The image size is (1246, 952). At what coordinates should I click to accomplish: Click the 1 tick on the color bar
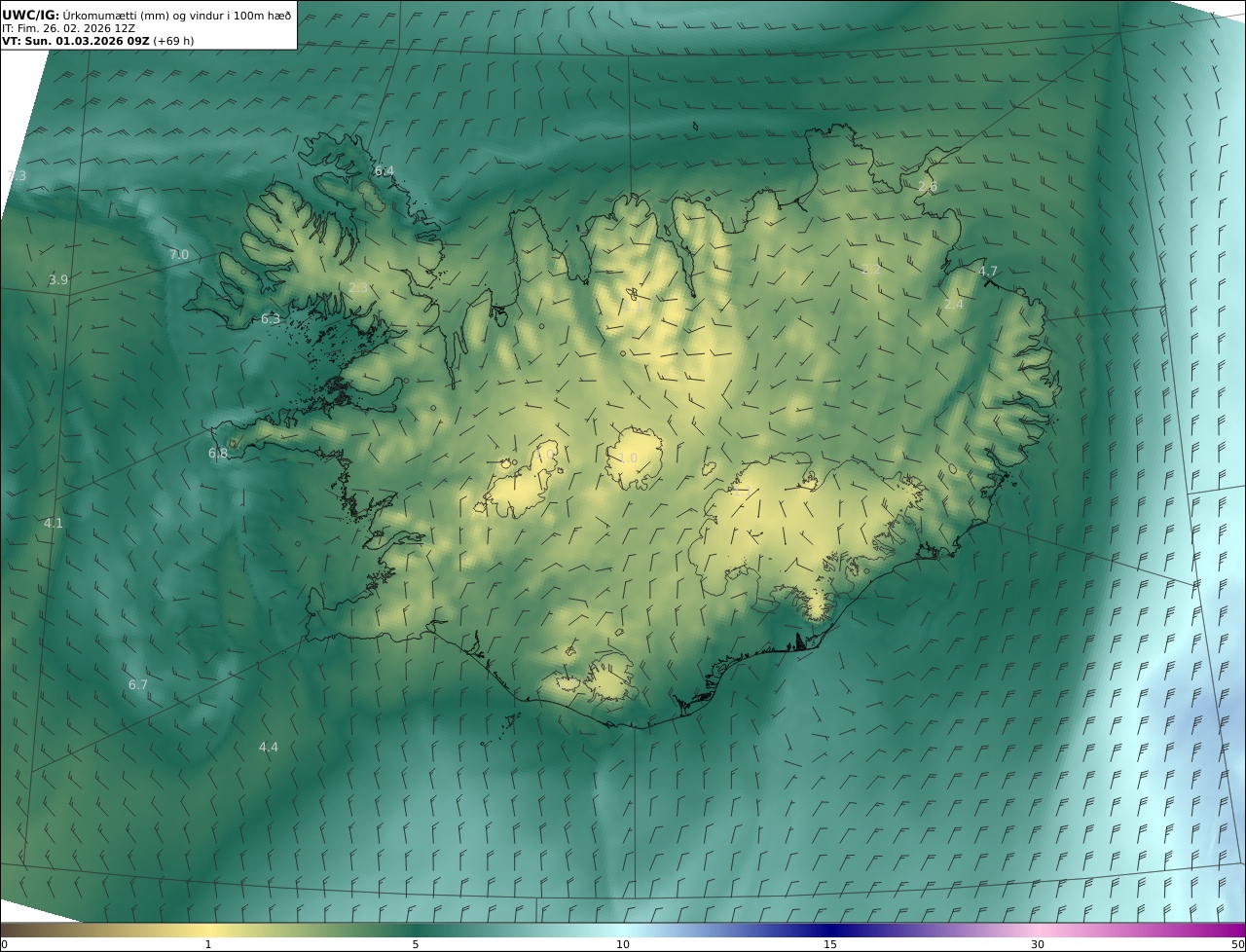point(208,944)
